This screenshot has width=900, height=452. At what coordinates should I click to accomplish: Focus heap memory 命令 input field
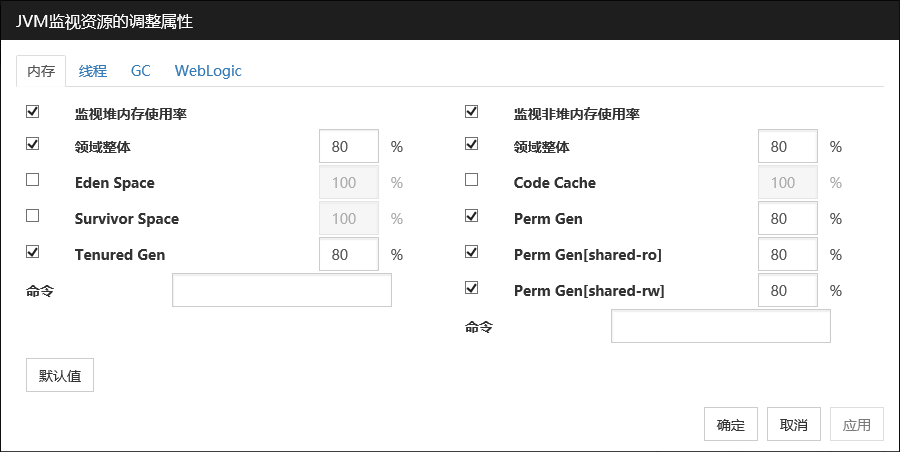tap(282, 290)
